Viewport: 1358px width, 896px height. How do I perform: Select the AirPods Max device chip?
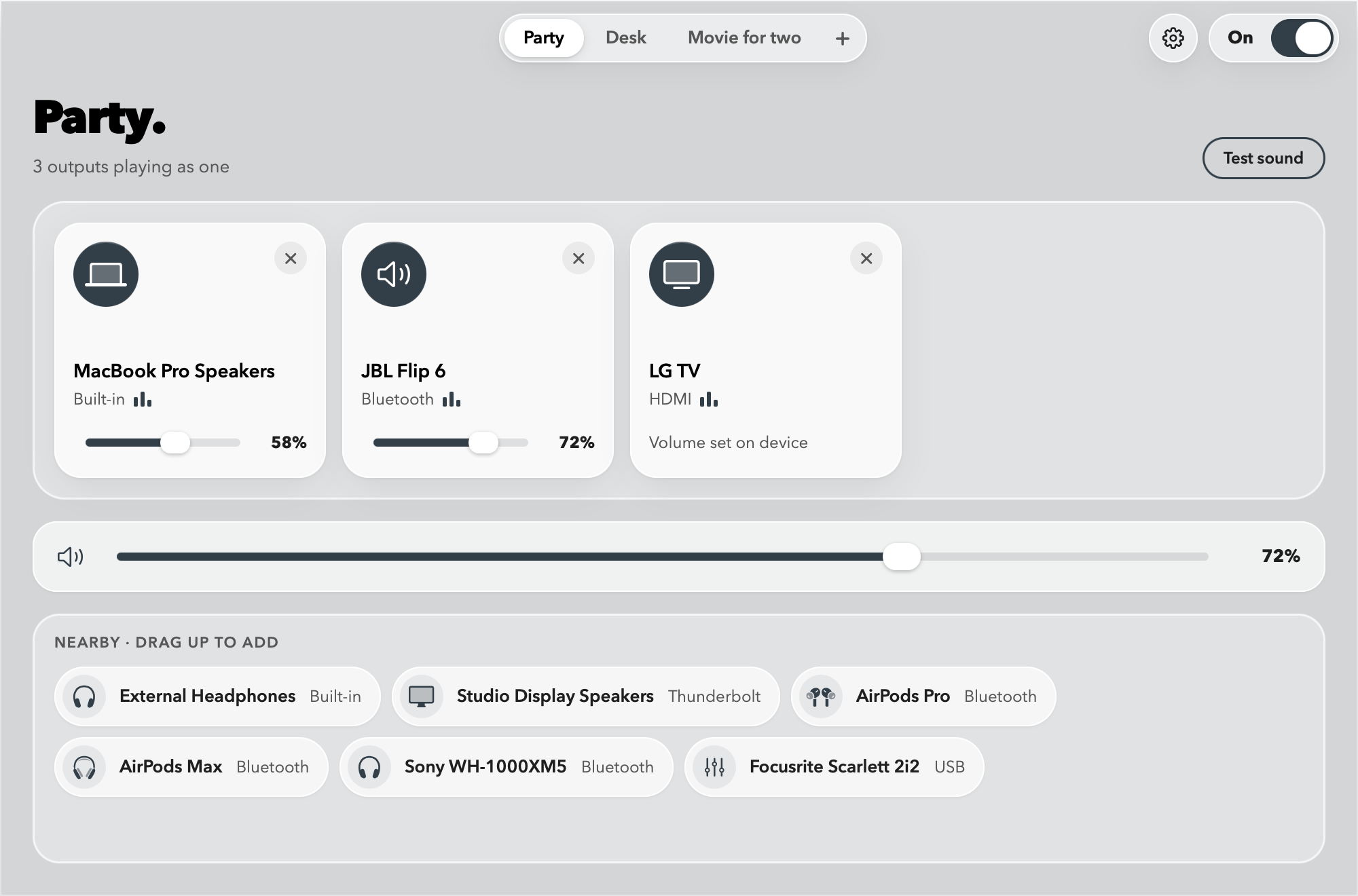pos(191,767)
